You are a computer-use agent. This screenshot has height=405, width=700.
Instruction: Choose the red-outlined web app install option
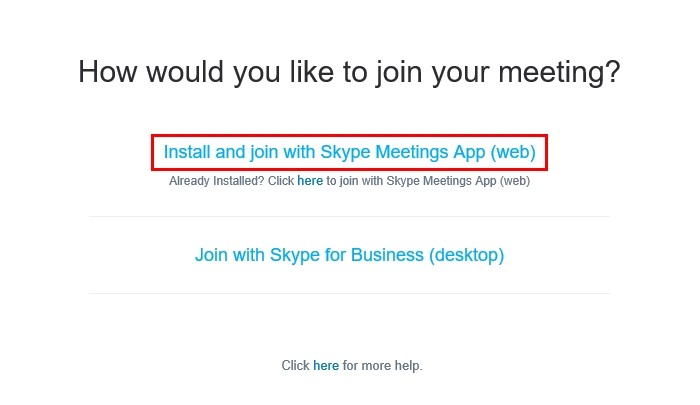click(x=350, y=152)
